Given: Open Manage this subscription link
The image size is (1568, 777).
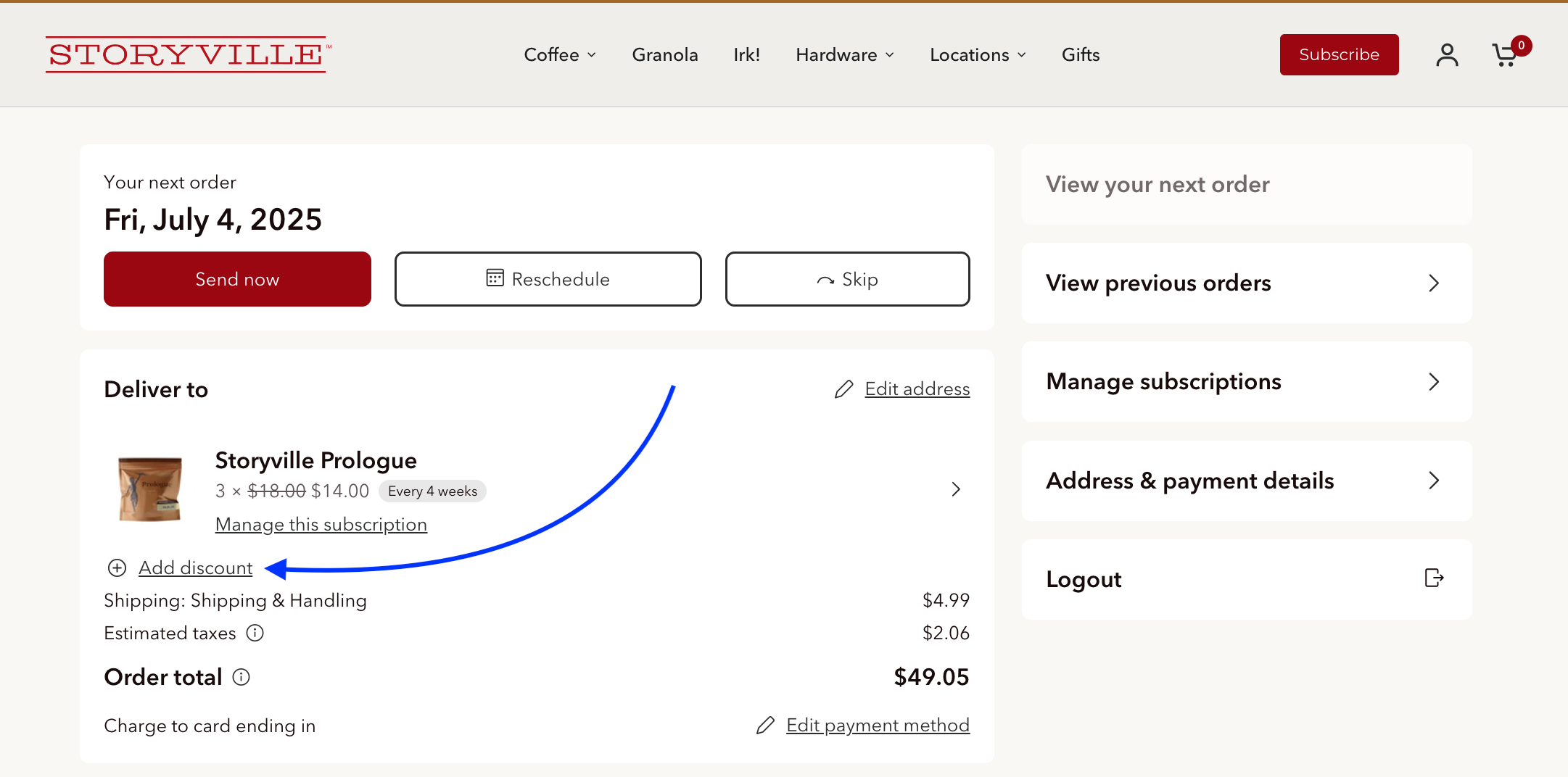Looking at the screenshot, I should pyautogui.click(x=321, y=524).
